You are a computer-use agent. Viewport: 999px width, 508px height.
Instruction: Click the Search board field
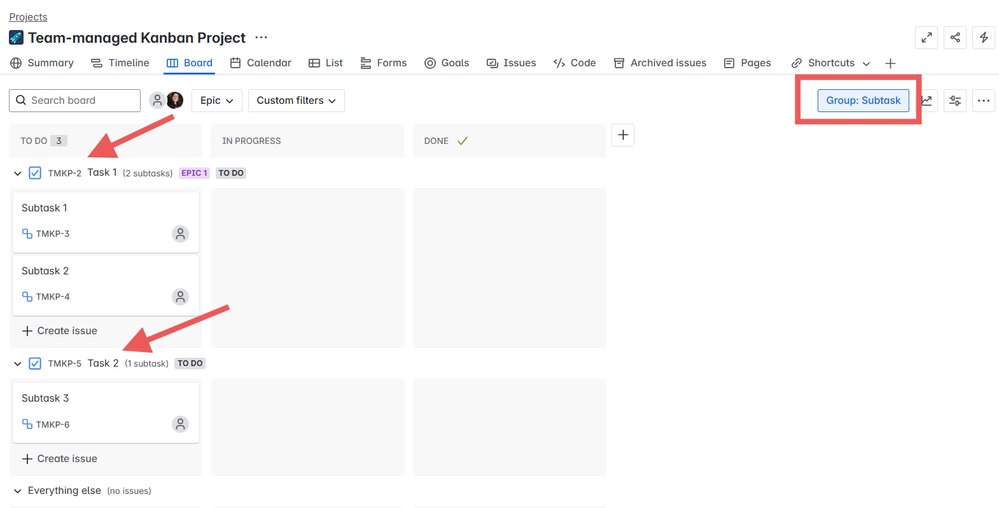[75, 101]
